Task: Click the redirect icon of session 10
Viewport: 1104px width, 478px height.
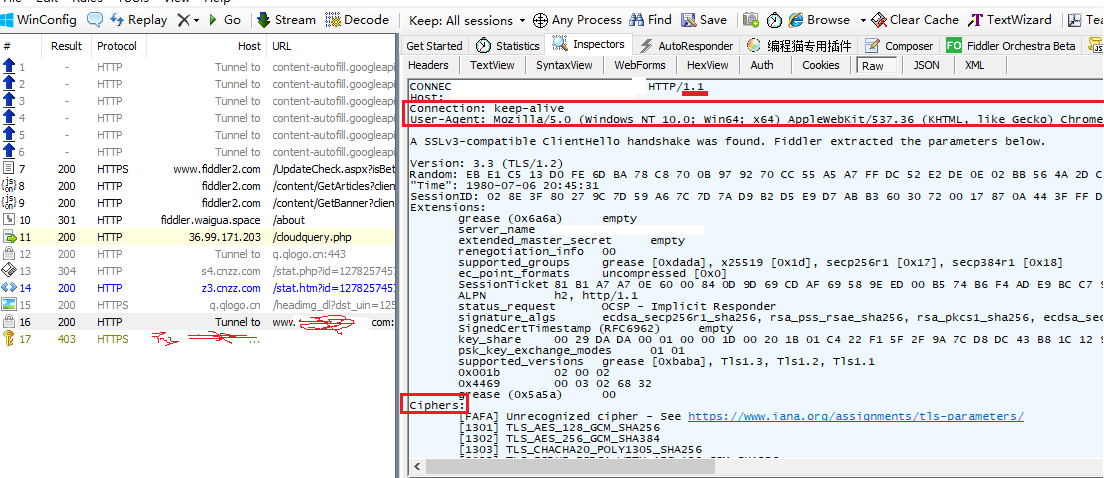Action: click(x=9, y=220)
